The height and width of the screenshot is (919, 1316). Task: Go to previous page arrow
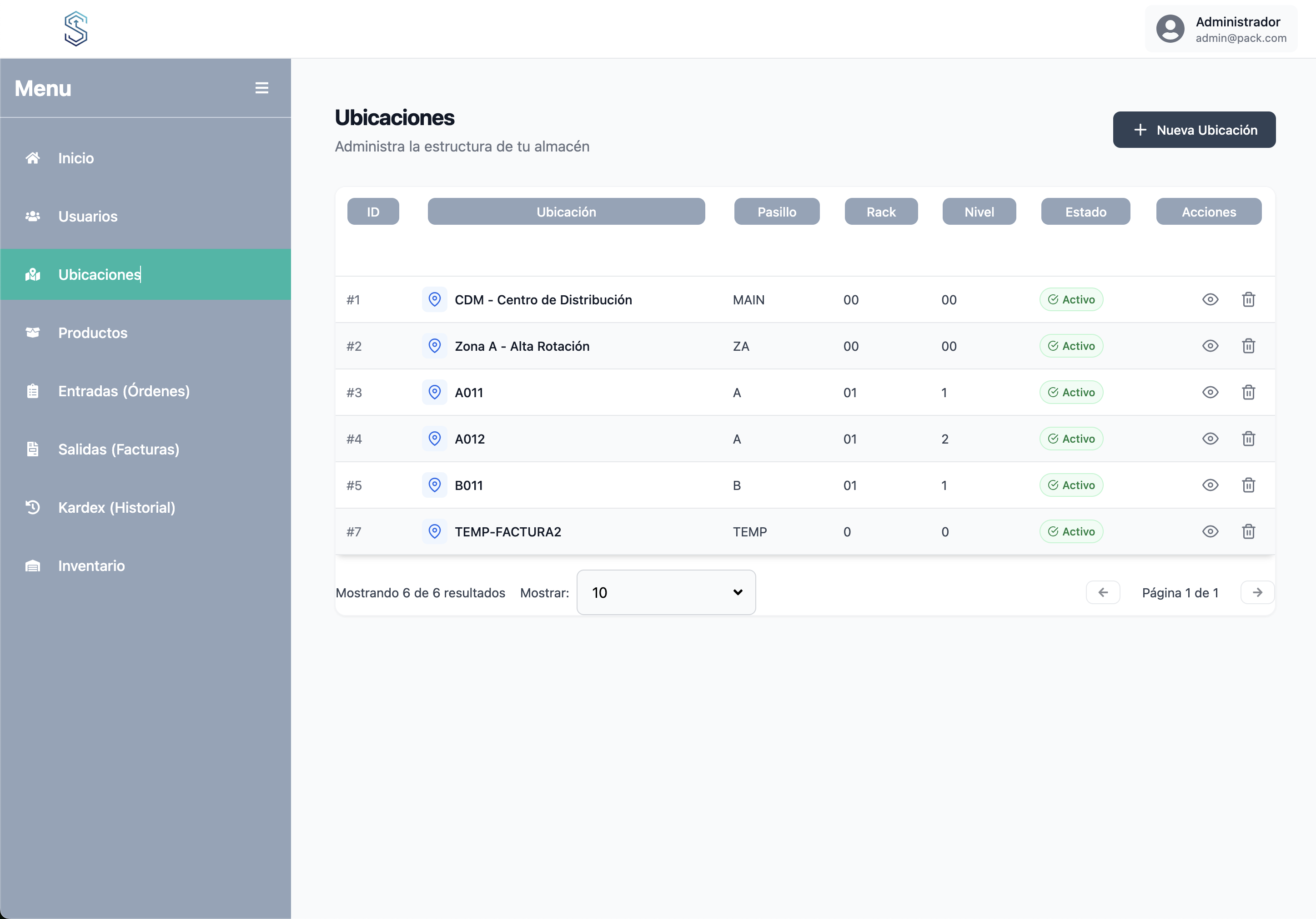[x=1103, y=592]
